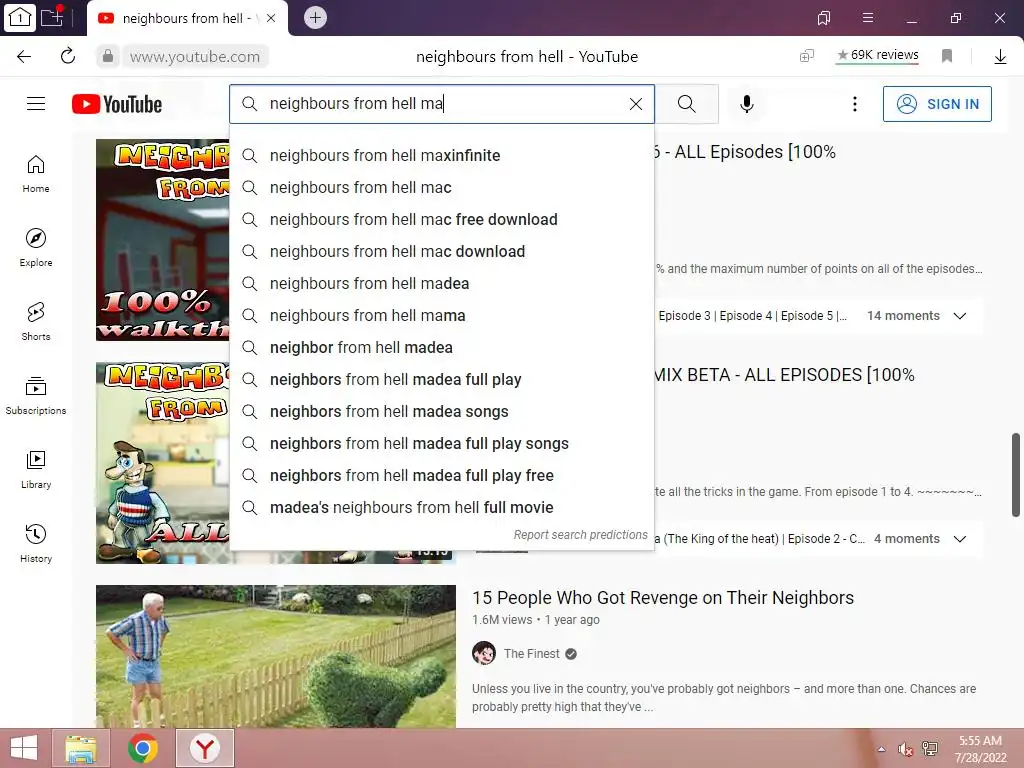1024x768 pixels.
Task: Show hidden tray icons arrow
Action: coord(881,749)
